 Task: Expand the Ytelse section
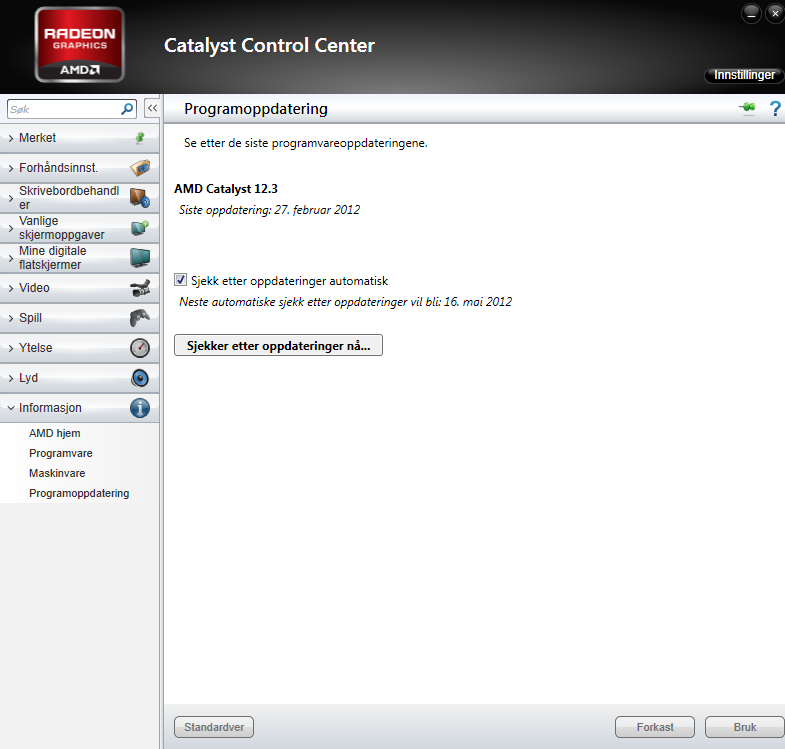point(11,348)
